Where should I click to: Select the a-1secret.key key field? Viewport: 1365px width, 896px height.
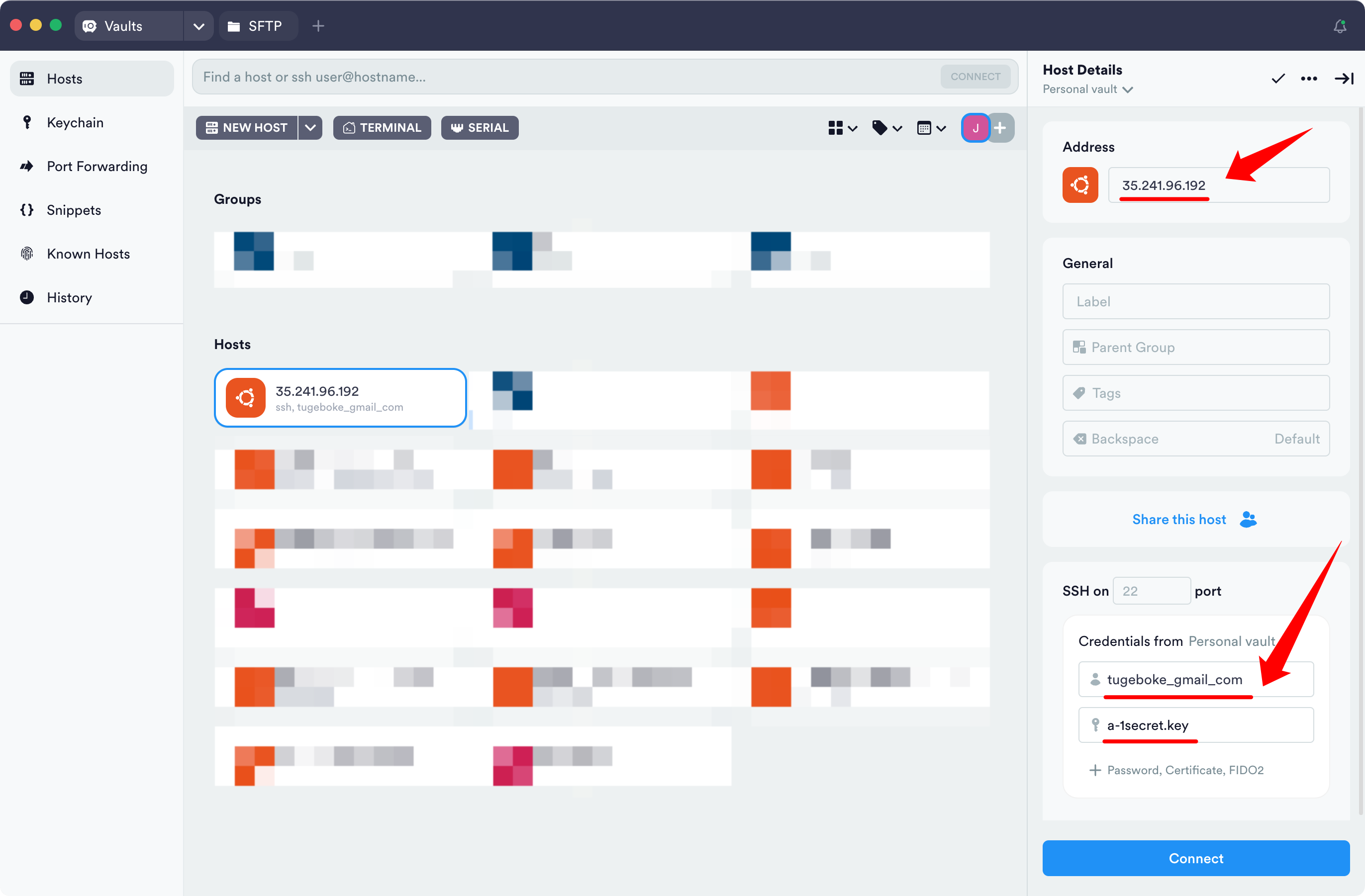pos(1196,725)
